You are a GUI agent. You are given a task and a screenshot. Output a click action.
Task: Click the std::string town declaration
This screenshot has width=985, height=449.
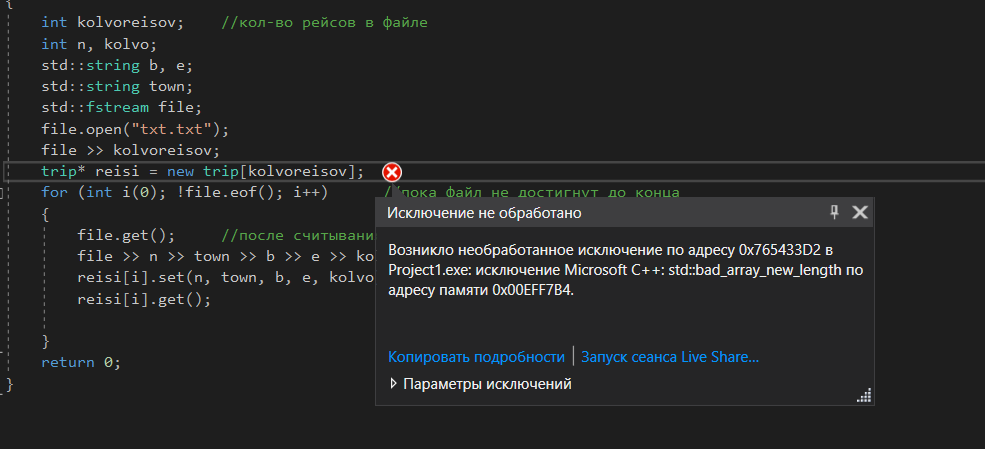pyautogui.click(x=117, y=86)
